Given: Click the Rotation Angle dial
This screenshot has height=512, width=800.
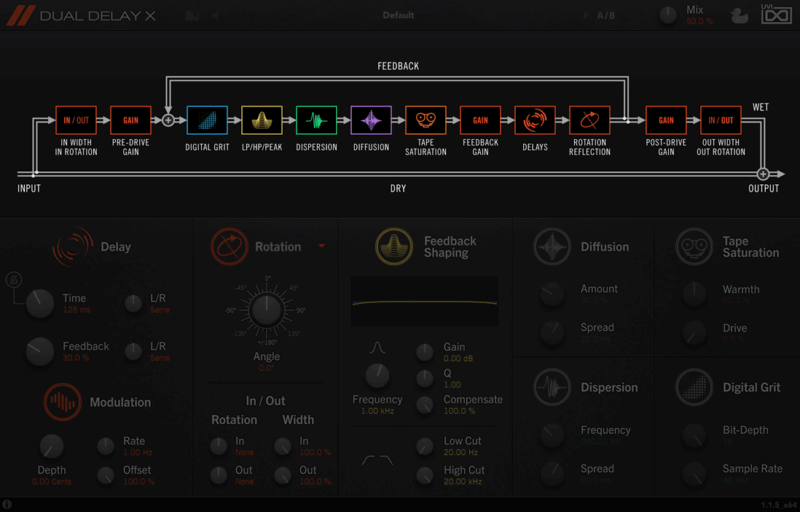Looking at the screenshot, I should (266, 310).
